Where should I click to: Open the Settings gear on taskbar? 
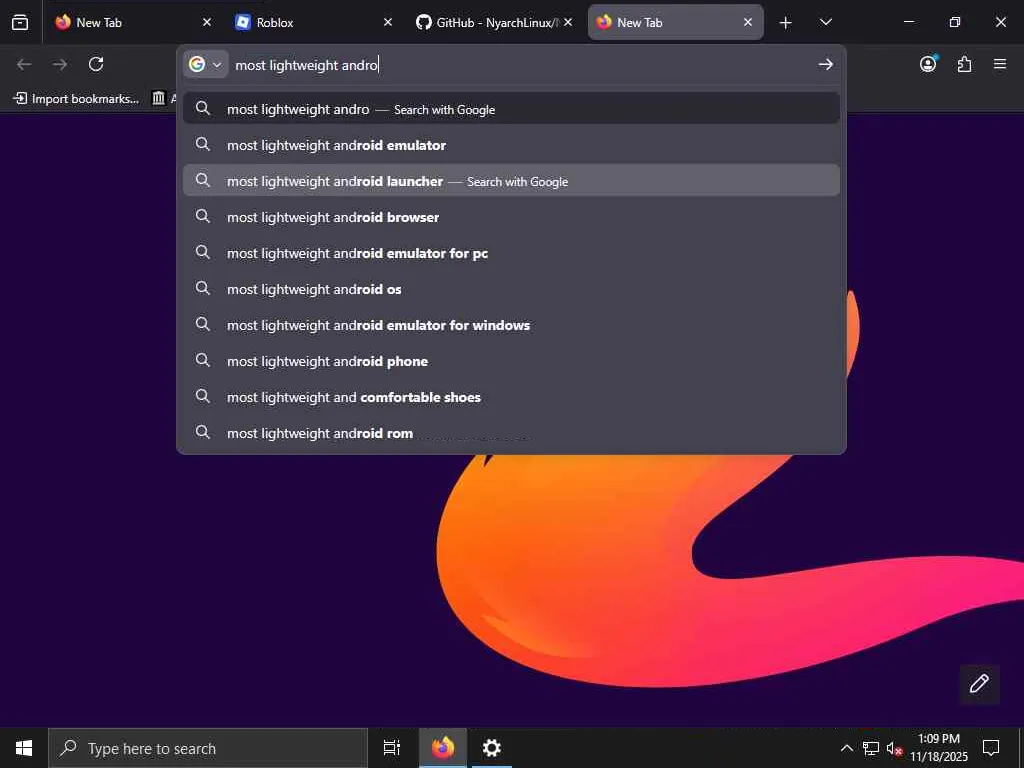[491, 748]
